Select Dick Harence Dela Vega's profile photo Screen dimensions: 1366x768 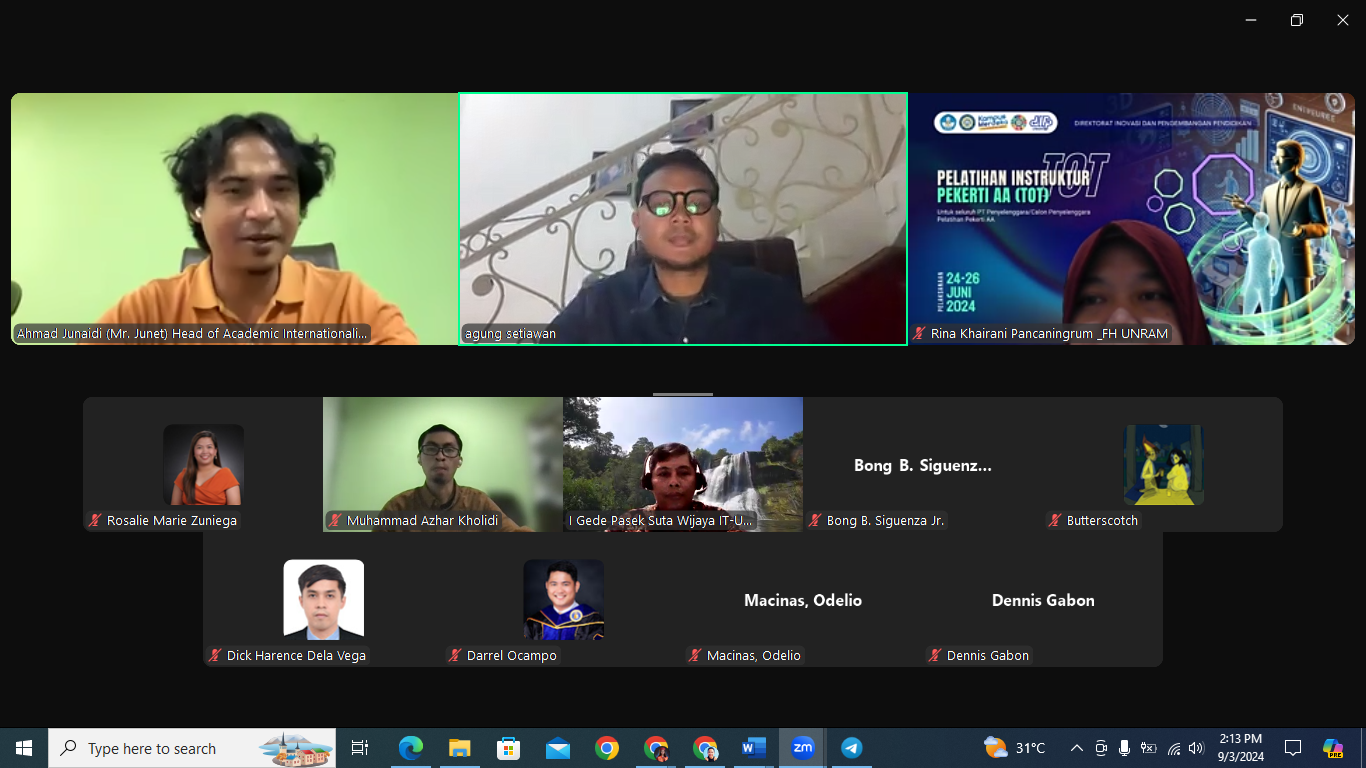click(x=323, y=599)
